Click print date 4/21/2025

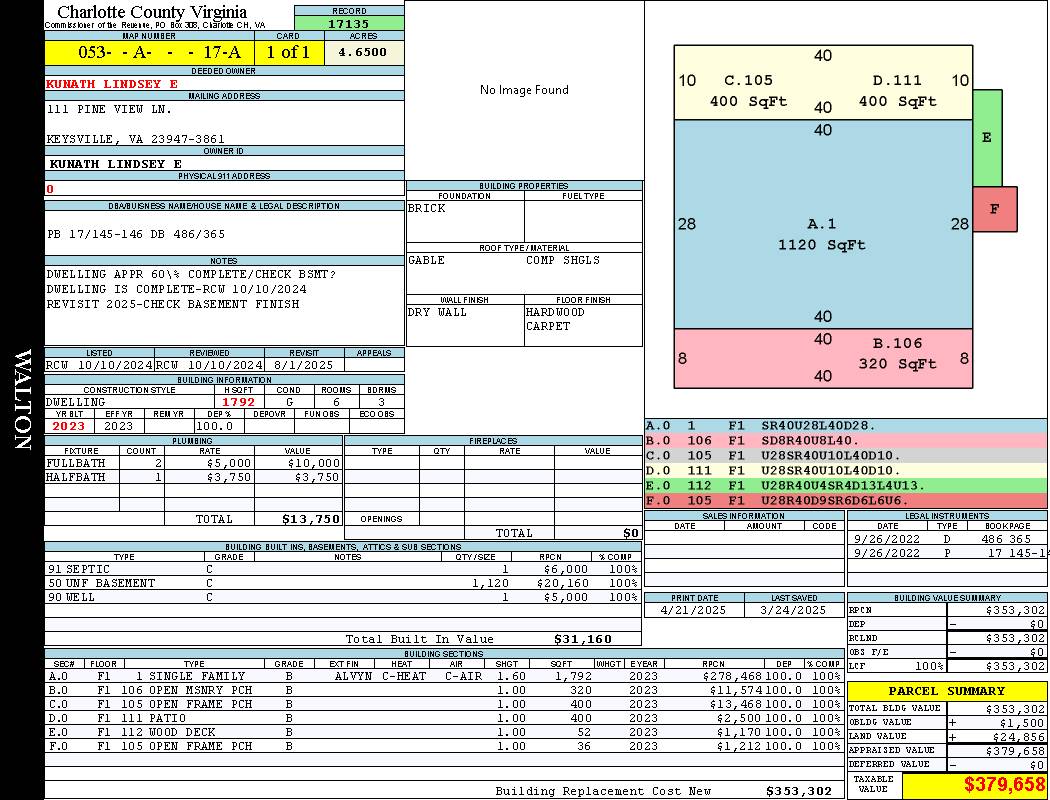click(x=693, y=610)
